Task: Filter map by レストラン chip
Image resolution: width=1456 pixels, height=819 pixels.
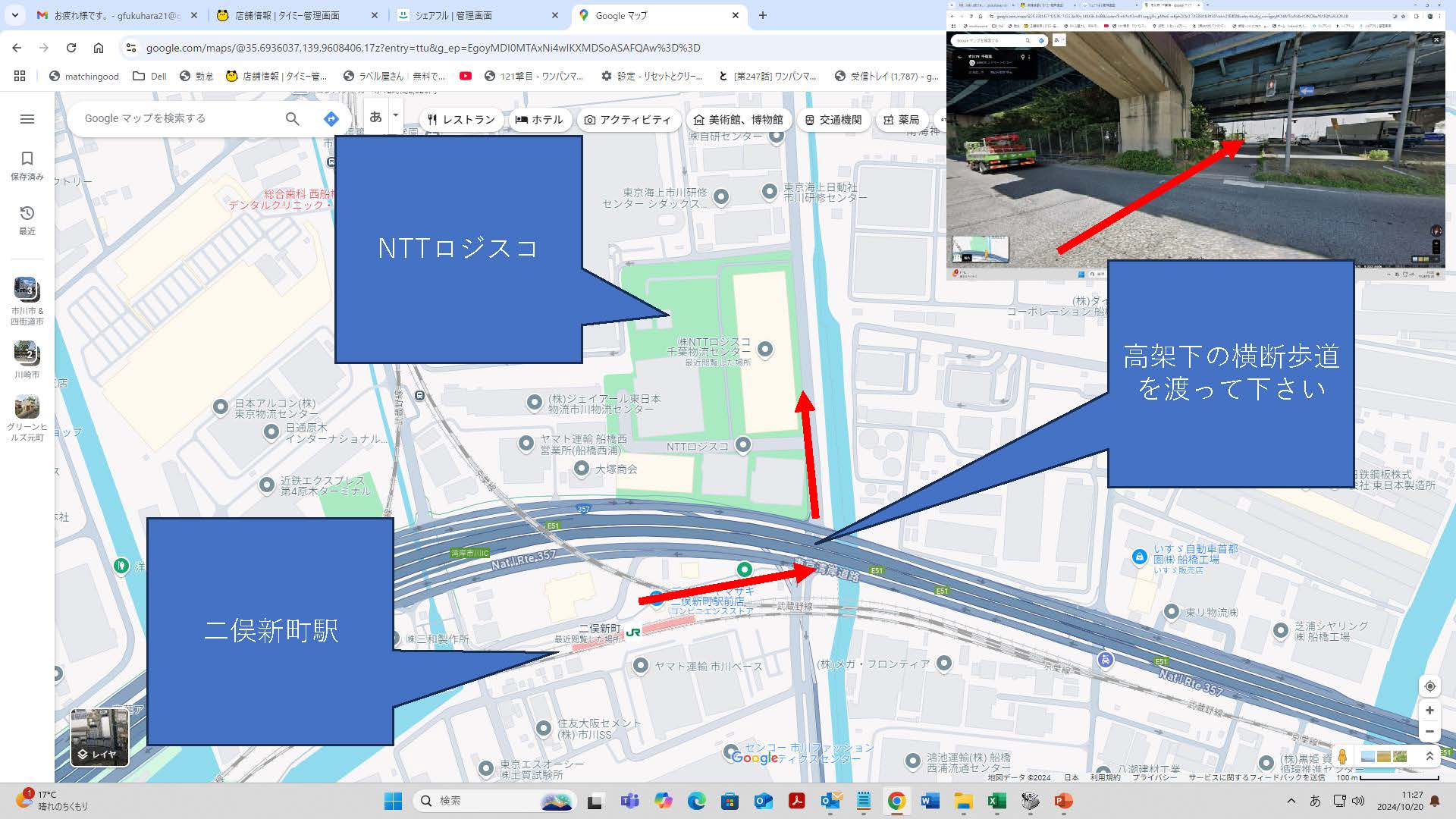Action: coord(461,120)
